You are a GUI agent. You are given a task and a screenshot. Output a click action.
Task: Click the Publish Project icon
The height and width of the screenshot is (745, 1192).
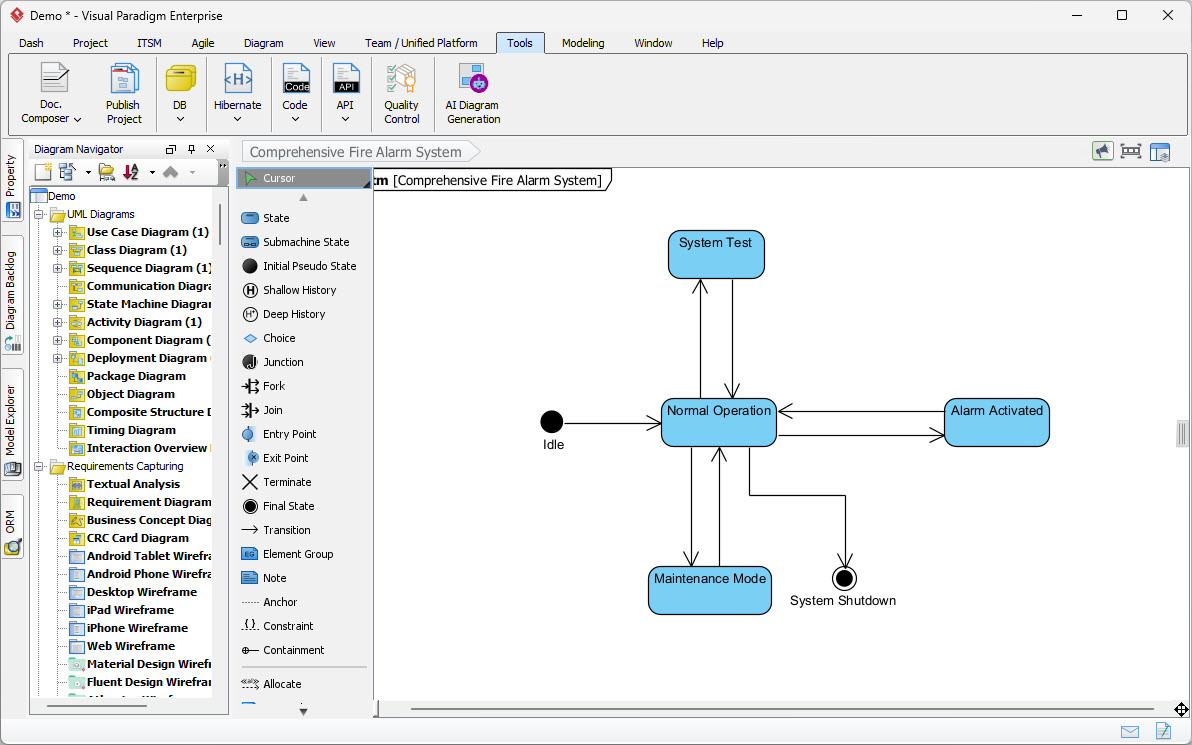pos(123,79)
